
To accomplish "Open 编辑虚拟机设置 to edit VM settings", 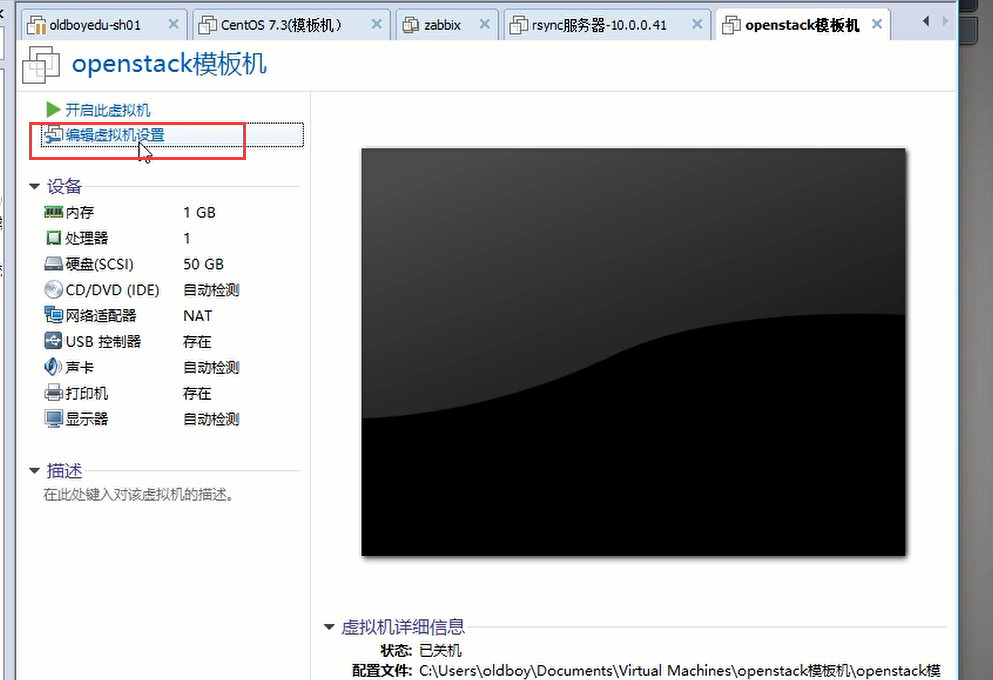I will [115, 135].
